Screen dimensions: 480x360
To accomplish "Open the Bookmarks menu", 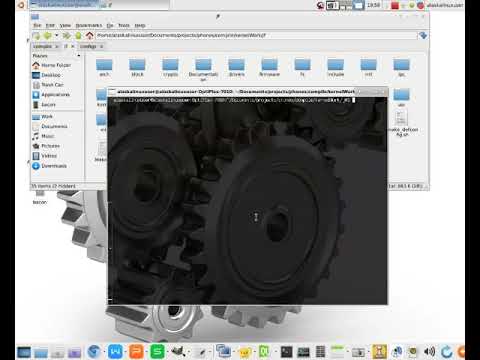I will pos(88,25).
